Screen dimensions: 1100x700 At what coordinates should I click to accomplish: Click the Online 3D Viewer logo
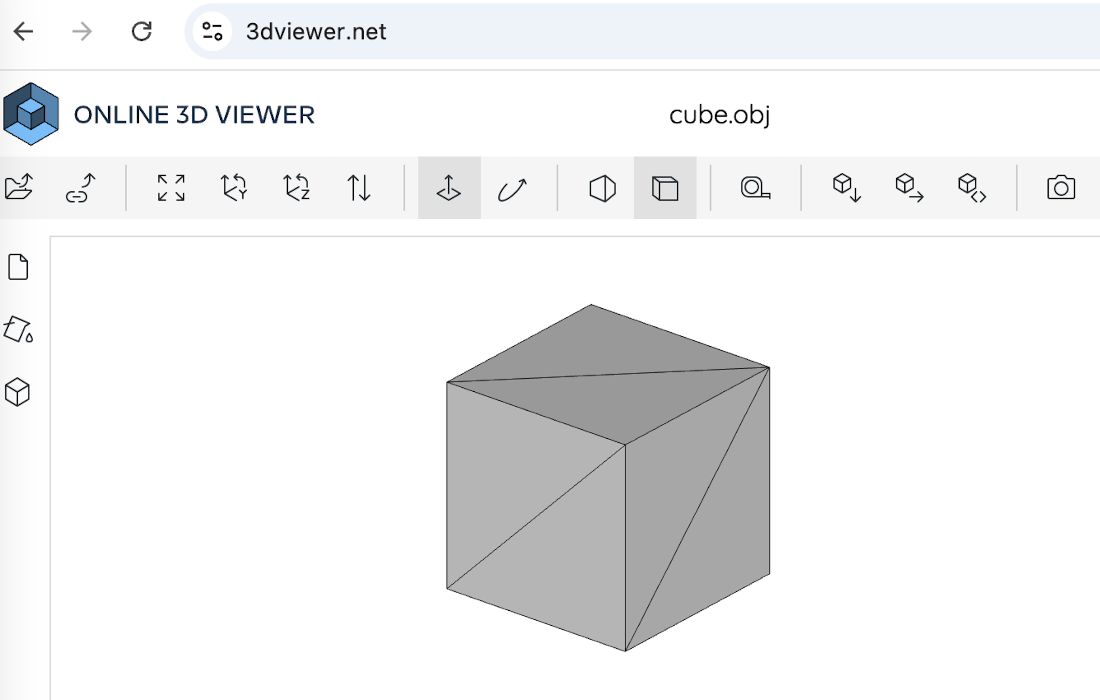pyautogui.click(x=31, y=114)
